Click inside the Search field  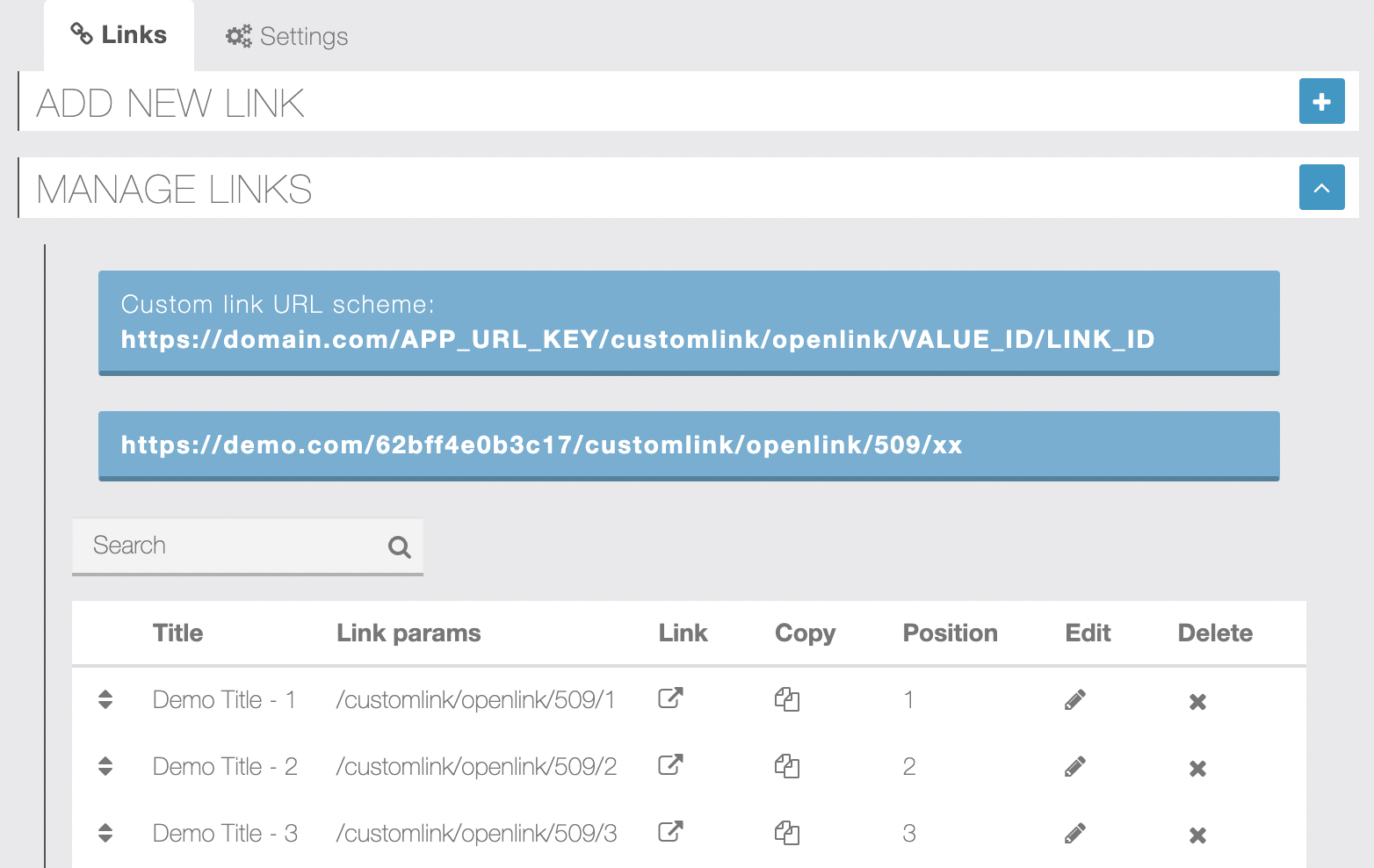[x=220, y=546]
